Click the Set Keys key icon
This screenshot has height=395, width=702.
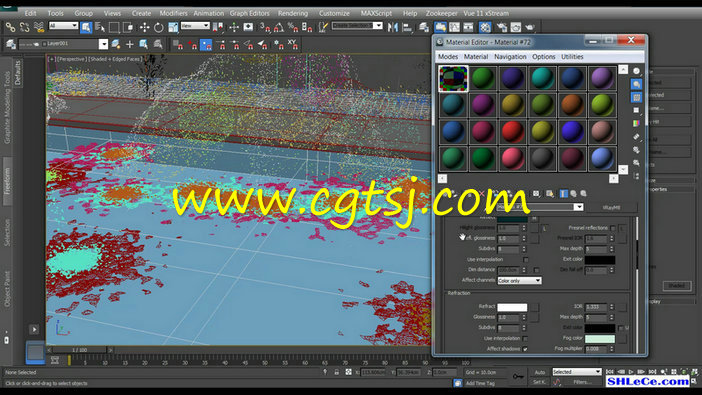(518, 377)
